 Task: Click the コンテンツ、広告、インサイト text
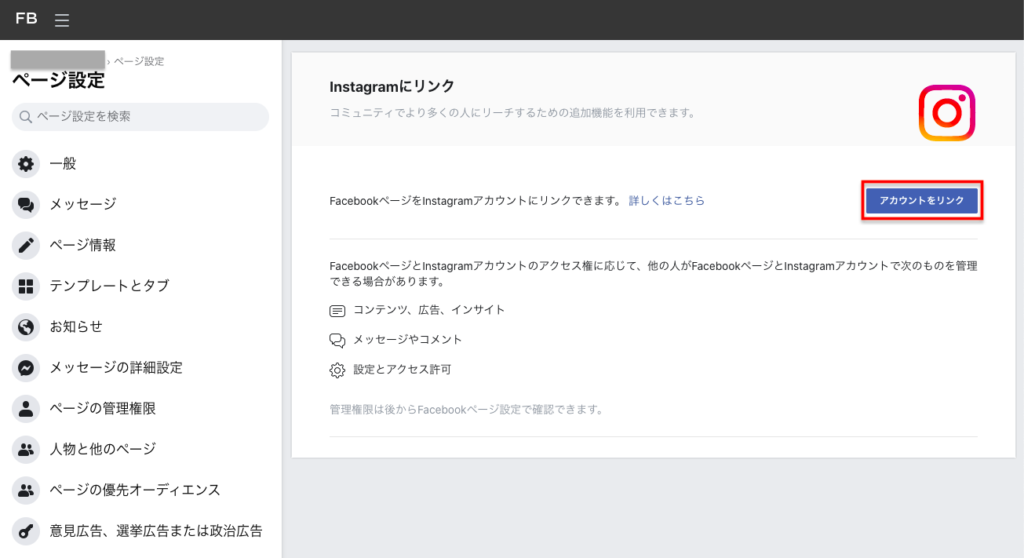429,310
